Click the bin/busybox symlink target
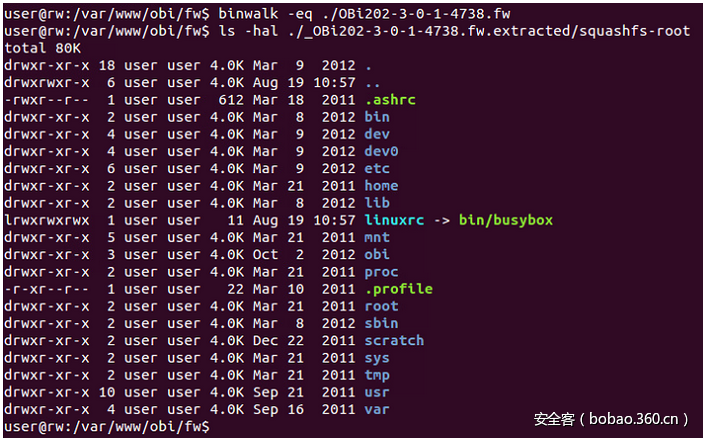The image size is (704, 438). coord(505,220)
